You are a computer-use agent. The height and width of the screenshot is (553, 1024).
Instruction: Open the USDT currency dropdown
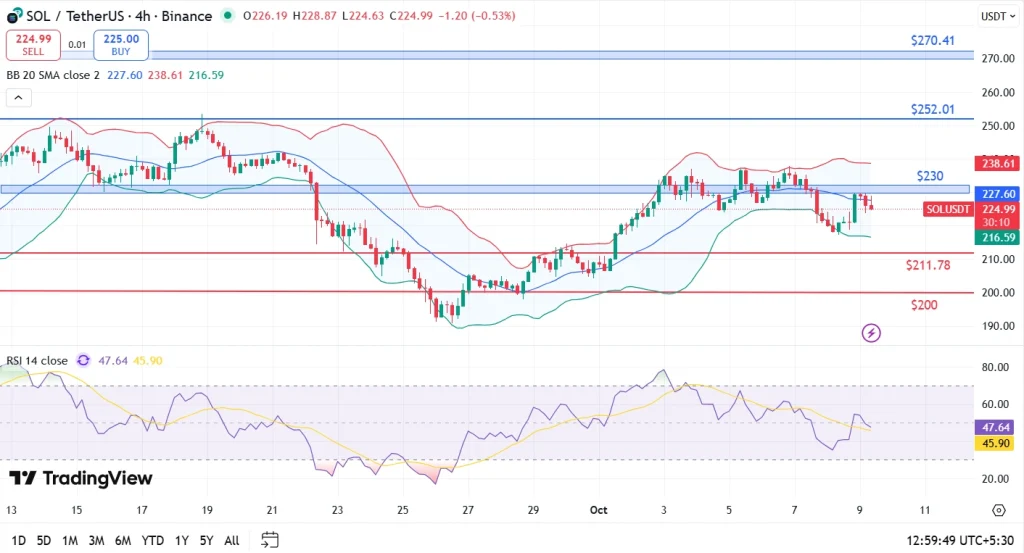pos(994,16)
